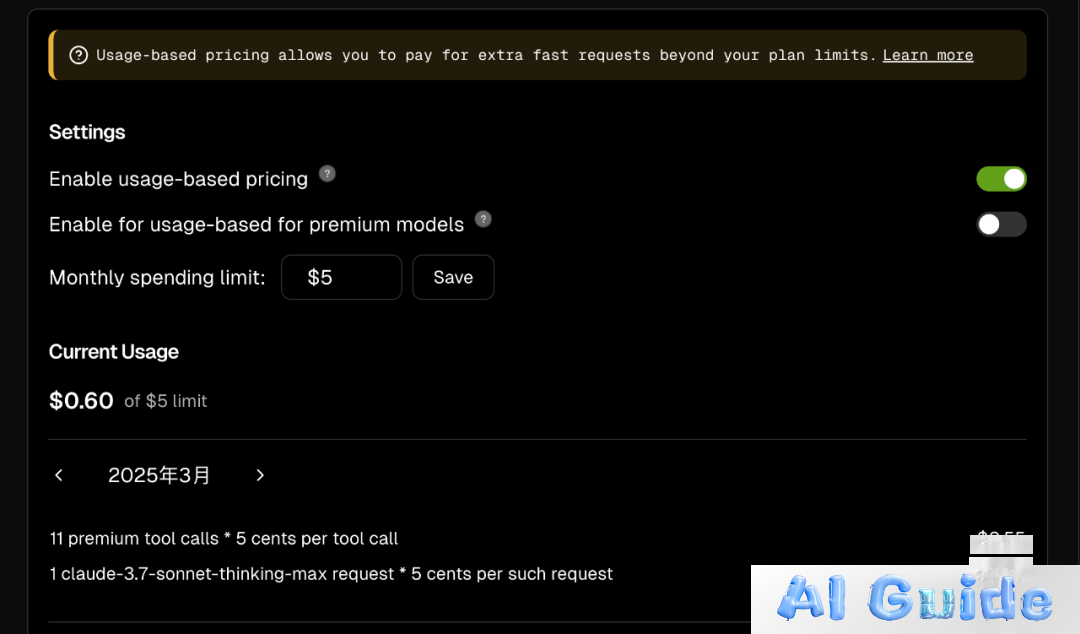Save the monthly spending limit
Image resolution: width=1080 pixels, height=634 pixels.
(x=453, y=277)
